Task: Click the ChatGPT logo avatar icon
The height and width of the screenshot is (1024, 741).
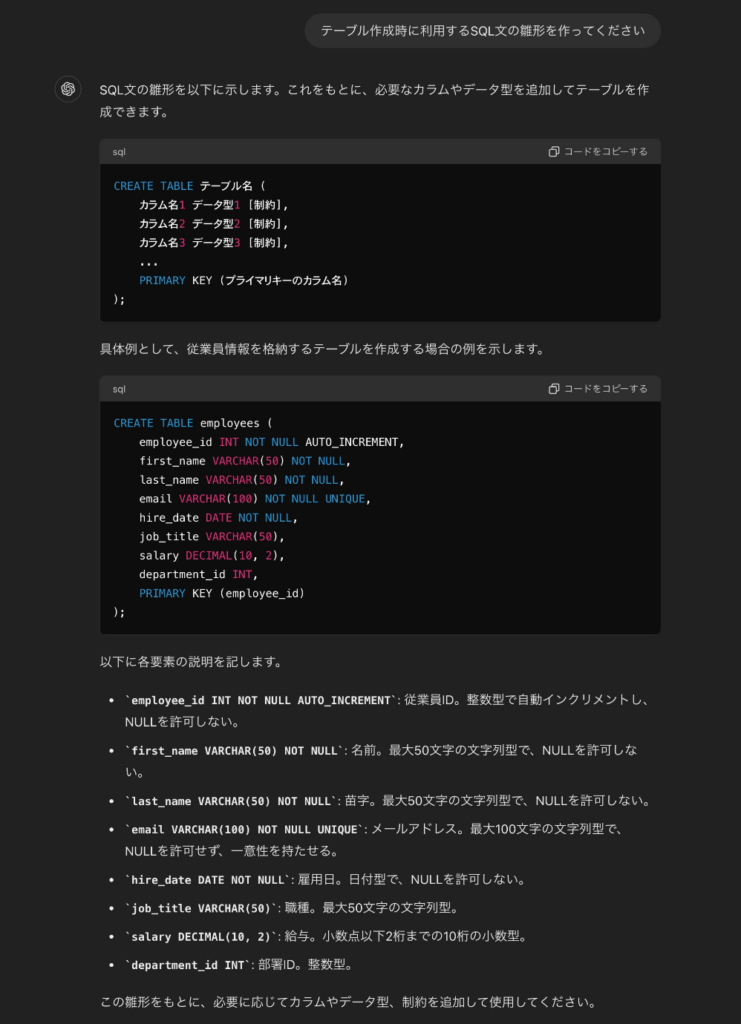Action: (68, 89)
